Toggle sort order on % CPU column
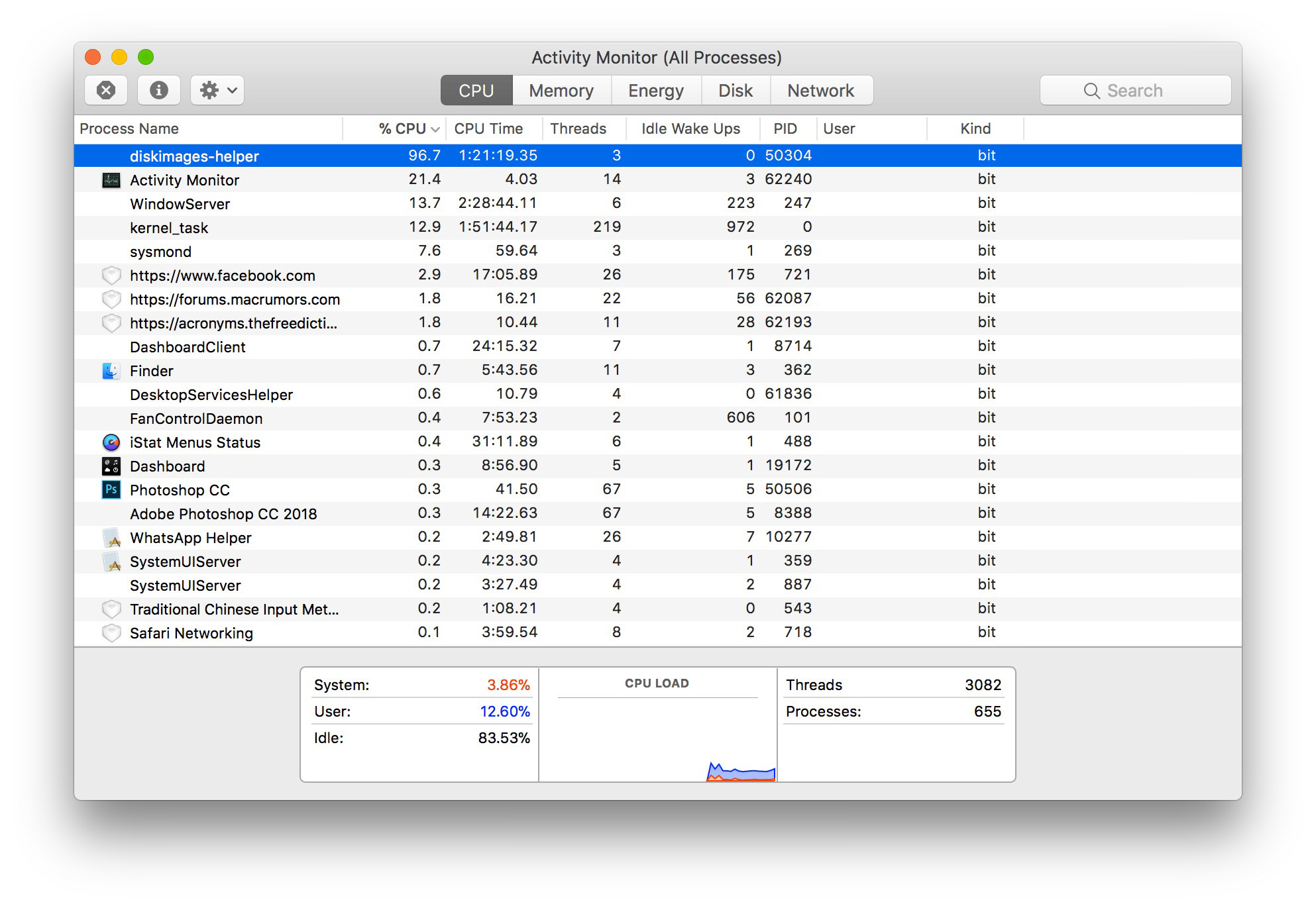Screen dimensions: 1316x906 point(395,129)
